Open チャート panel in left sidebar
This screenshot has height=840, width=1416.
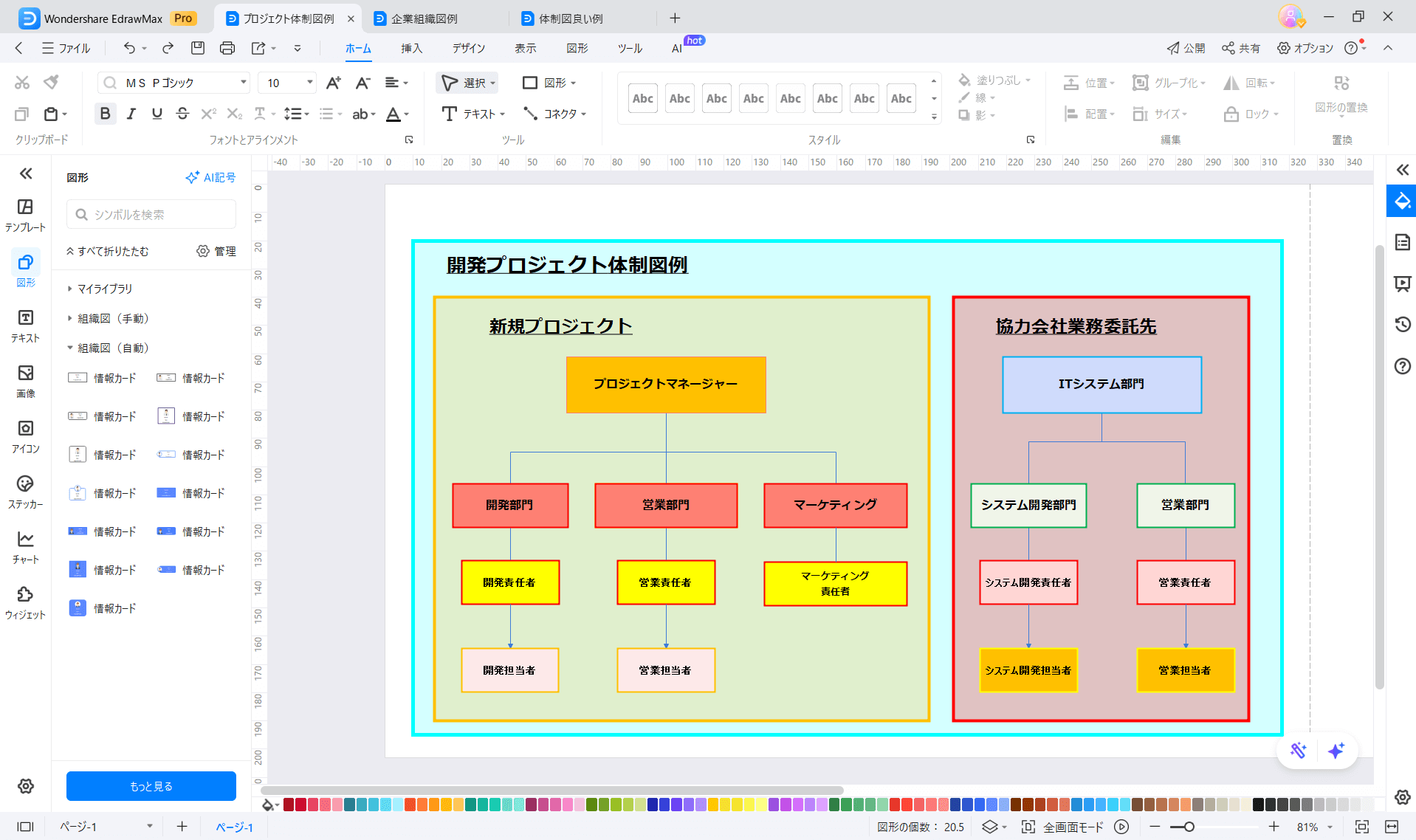point(26,547)
